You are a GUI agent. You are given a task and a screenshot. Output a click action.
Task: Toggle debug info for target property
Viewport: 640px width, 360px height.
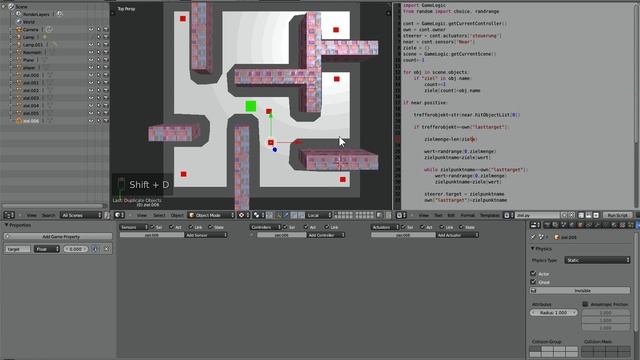pyautogui.click(x=95, y=249)
